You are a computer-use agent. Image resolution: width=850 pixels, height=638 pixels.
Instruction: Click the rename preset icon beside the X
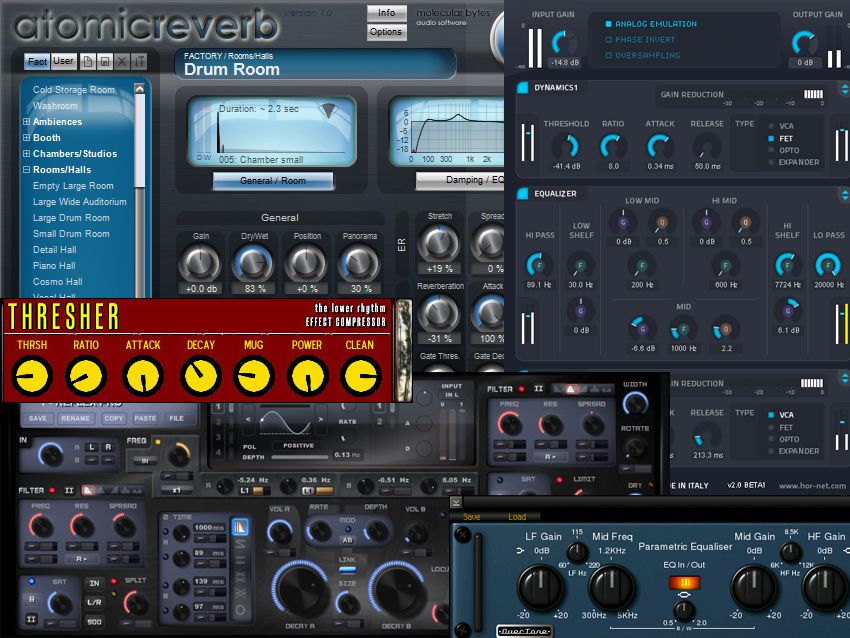(139, 62)
